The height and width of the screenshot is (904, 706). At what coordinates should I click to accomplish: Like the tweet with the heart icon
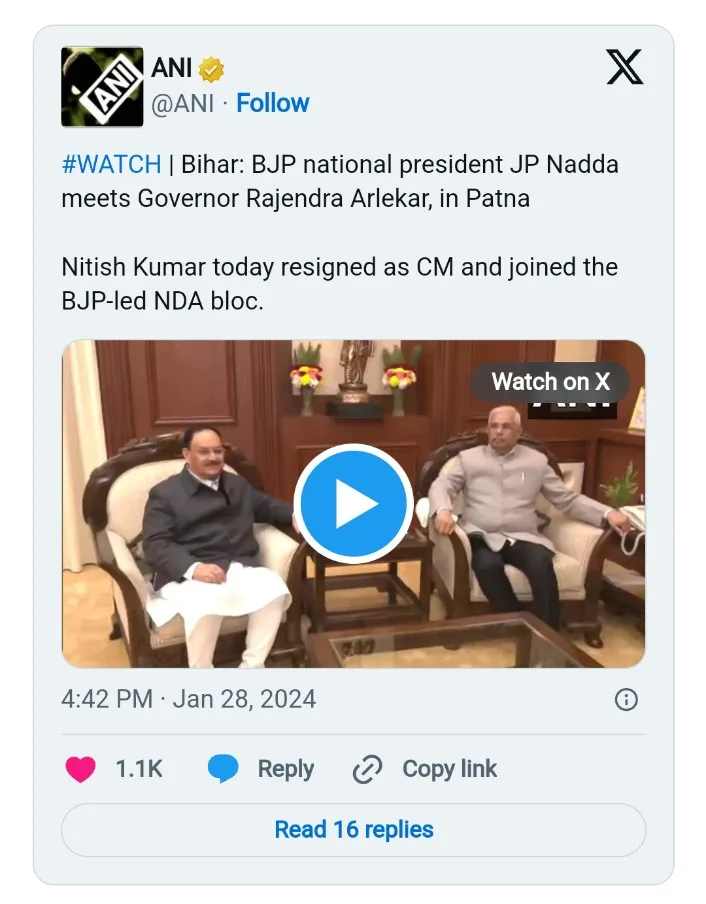click(x=81, y=769)
